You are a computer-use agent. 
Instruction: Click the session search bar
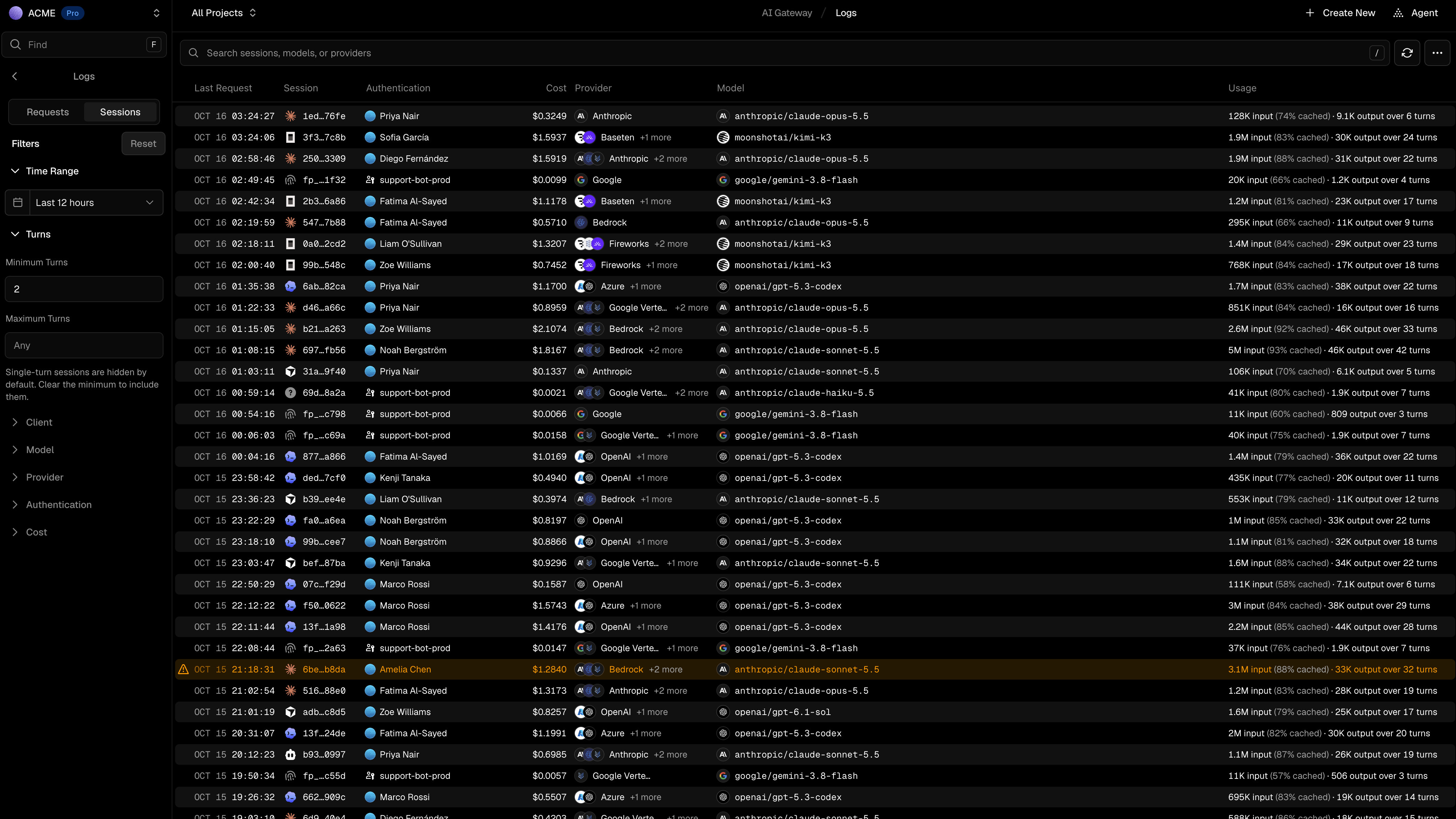(x=785, y=53)
